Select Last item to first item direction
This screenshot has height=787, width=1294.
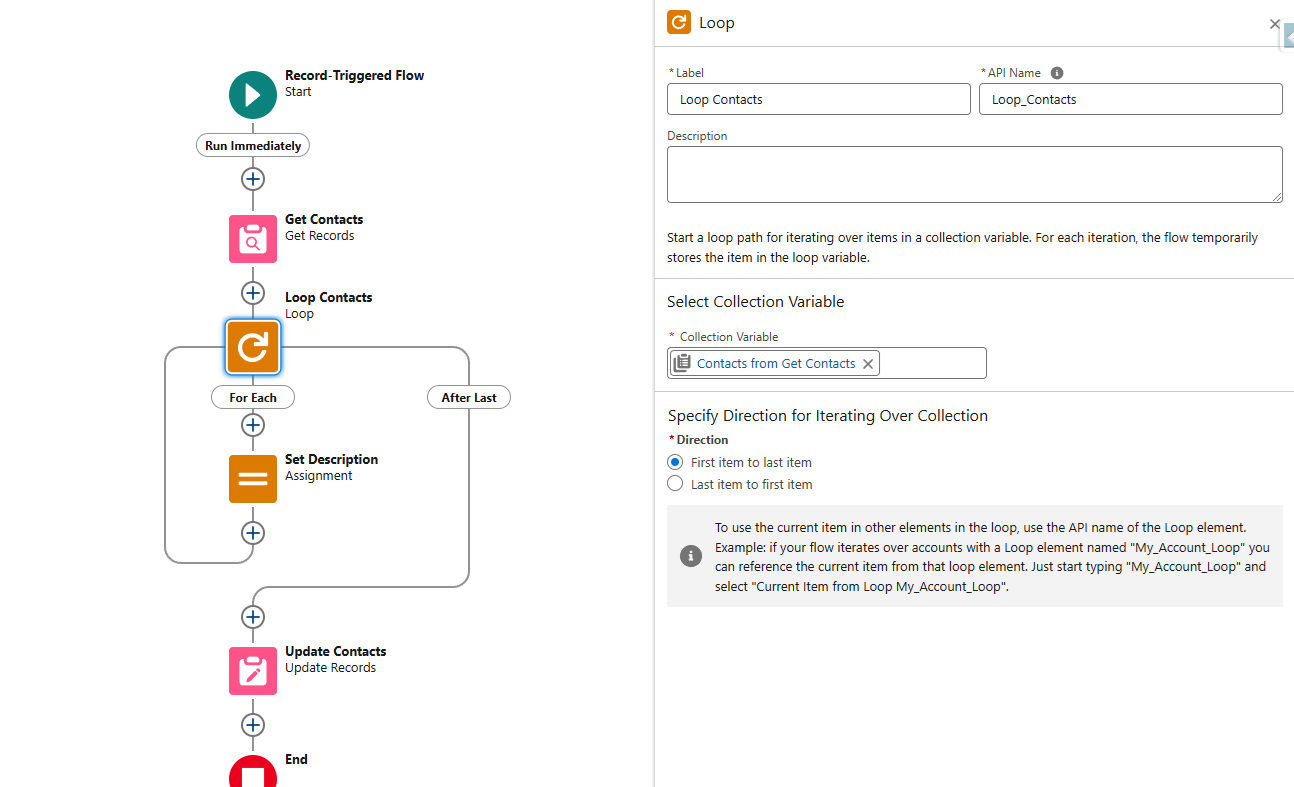[x=675, y=484]
